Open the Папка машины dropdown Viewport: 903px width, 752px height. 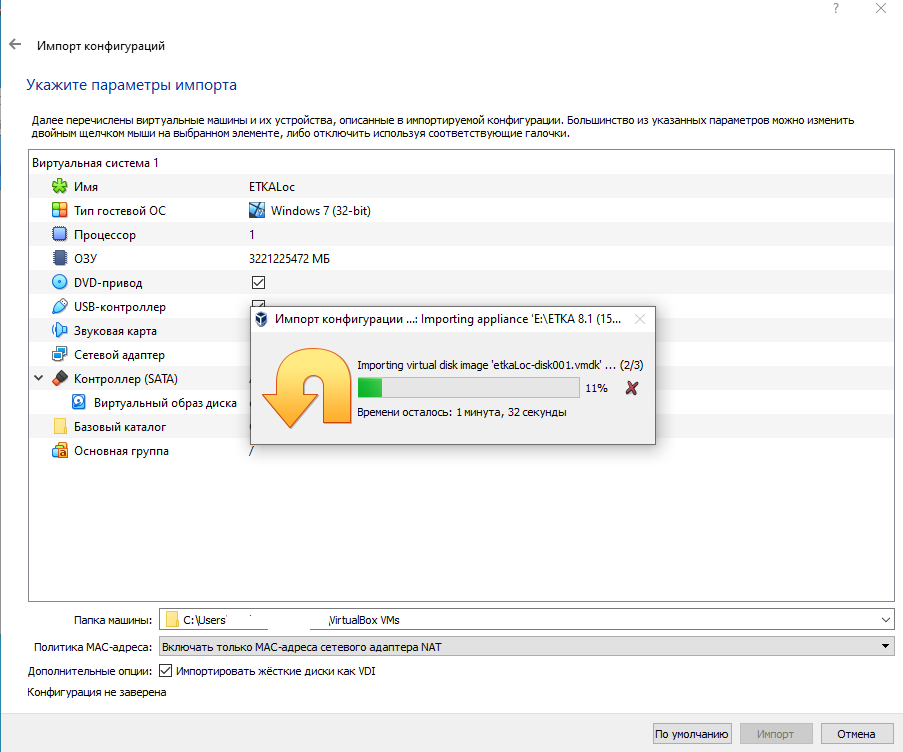885,620
